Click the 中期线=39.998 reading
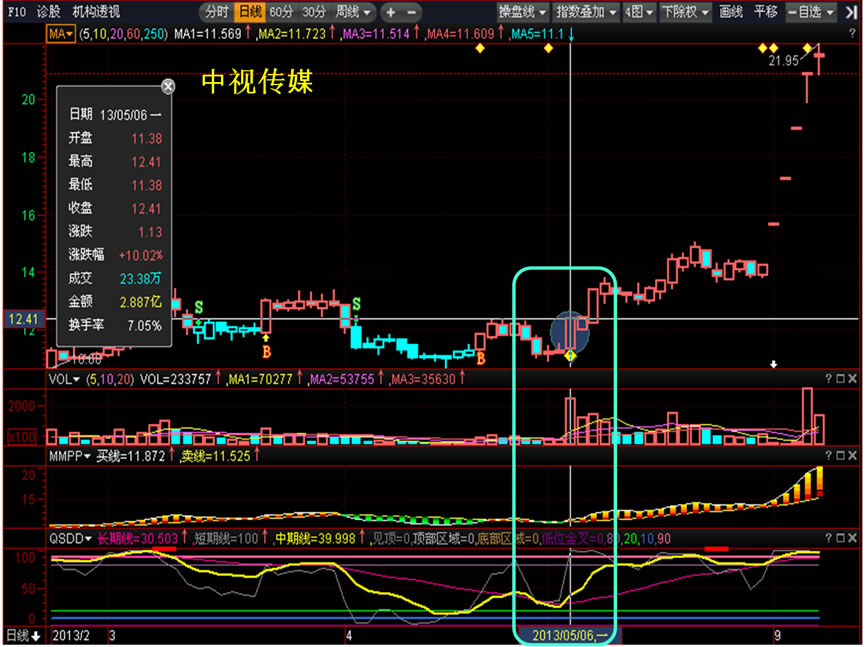 [315, 538]
